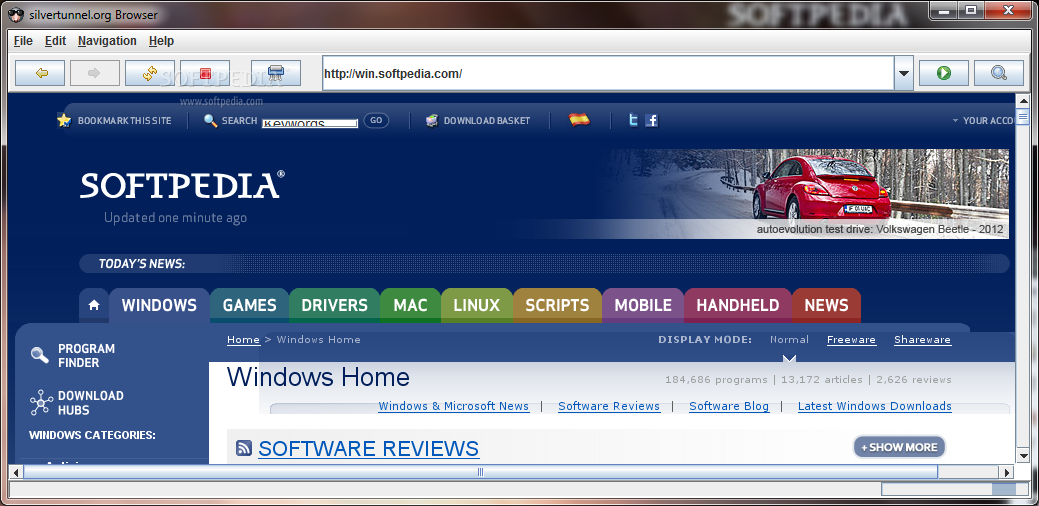The width and height of the screenshot is (1039, 506).
Task: Switch to the MOBILE tab
Action: tap(643, 305)
